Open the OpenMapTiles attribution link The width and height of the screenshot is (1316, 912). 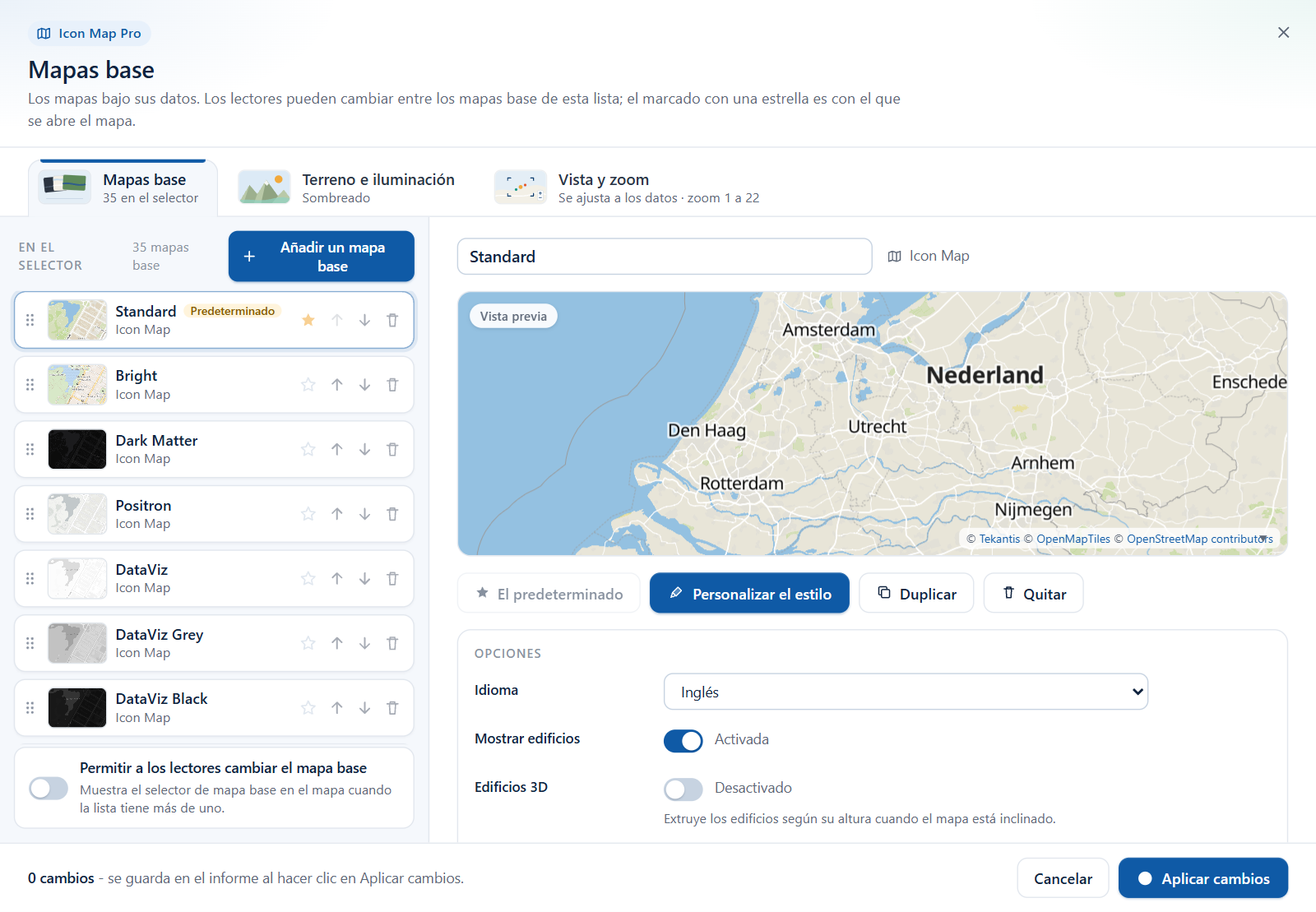(x=1073, y=539)
